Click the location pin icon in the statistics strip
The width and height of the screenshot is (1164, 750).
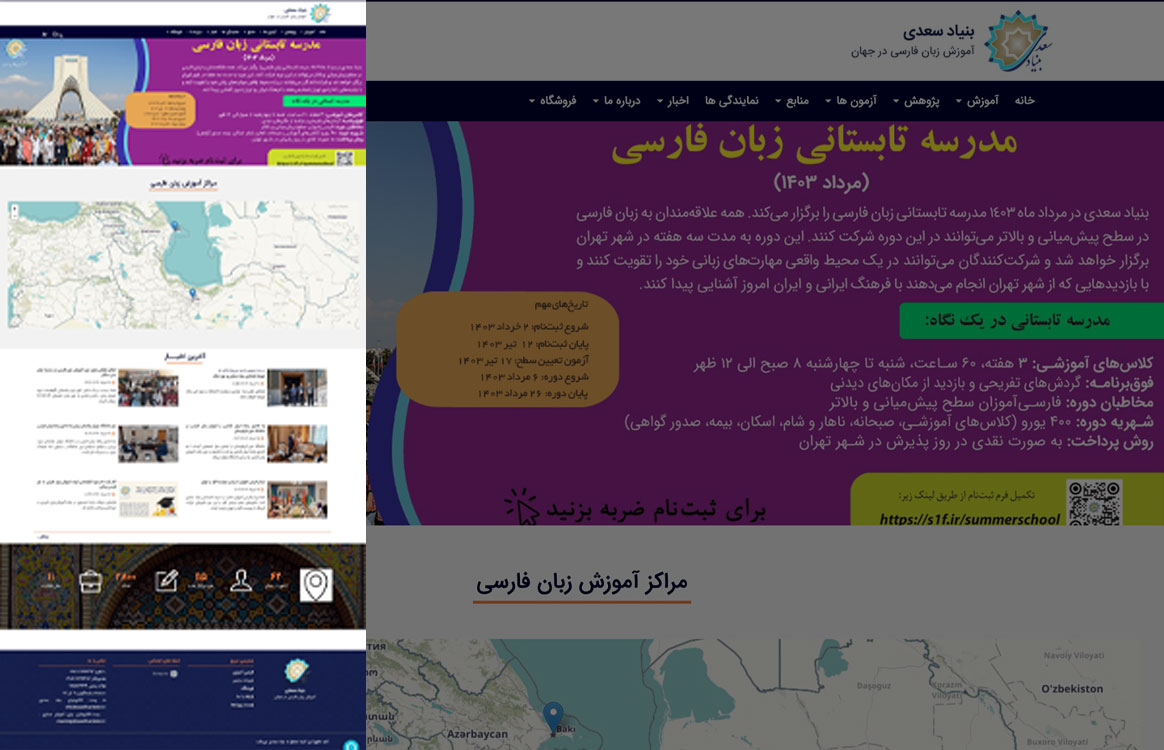pos(315,584)
